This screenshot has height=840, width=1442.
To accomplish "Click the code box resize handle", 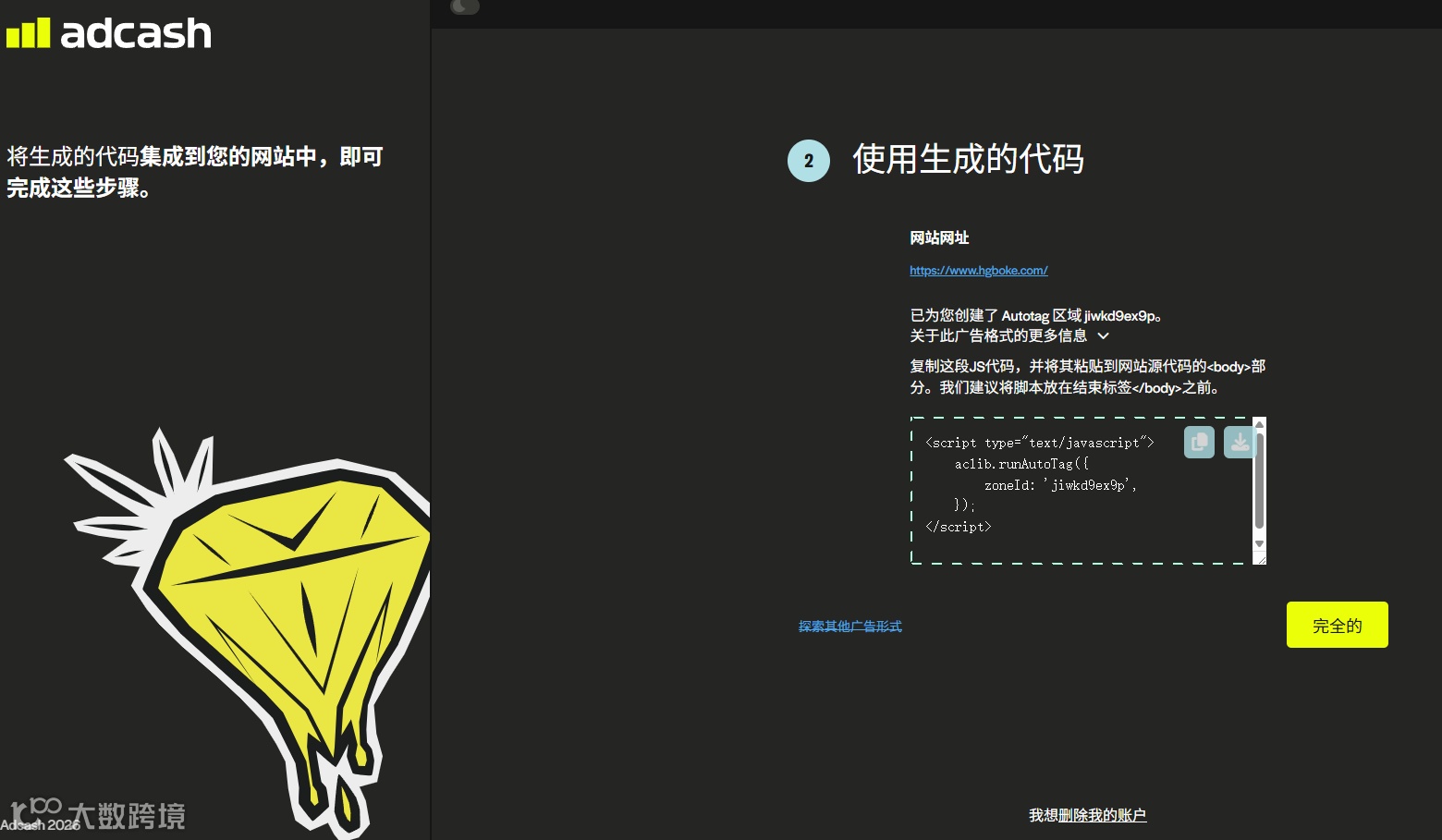I will [x=1260, y=558].
